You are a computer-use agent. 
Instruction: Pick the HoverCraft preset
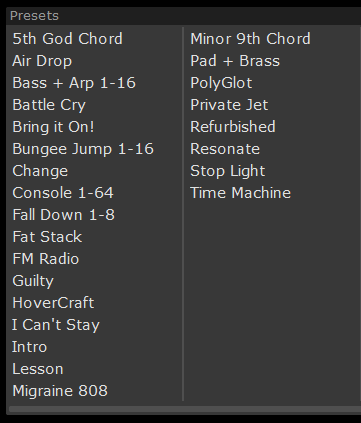click(x=53, y=303)
